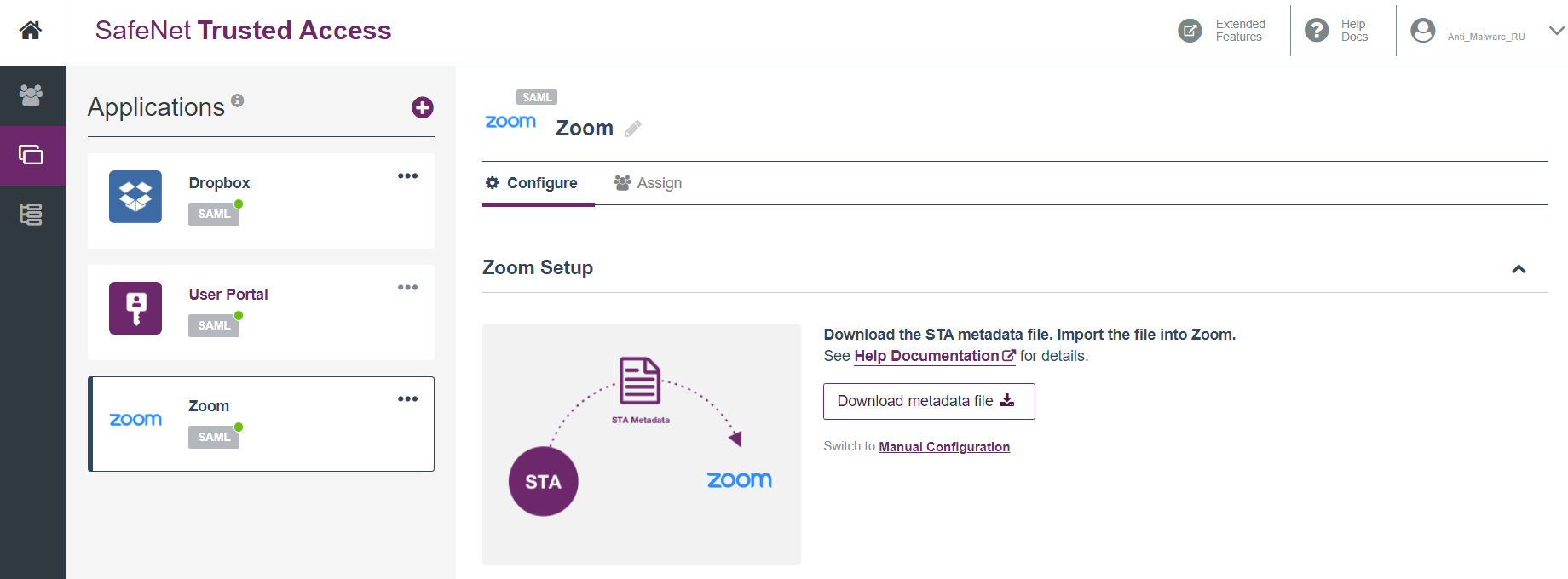
Task: Open User Portal three-dot menu
Action: [407, 288]
